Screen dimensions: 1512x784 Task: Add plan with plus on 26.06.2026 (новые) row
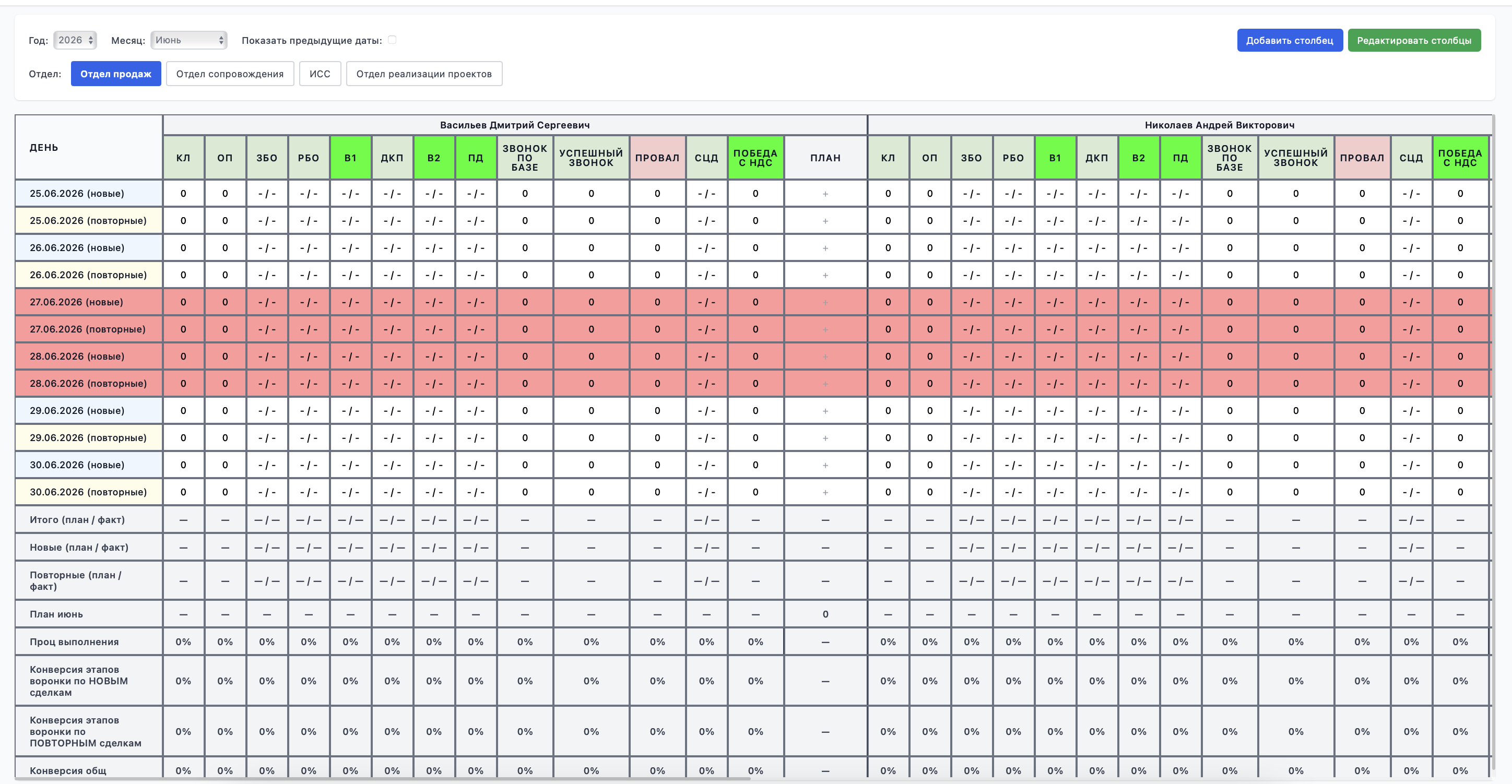point(825,248)
